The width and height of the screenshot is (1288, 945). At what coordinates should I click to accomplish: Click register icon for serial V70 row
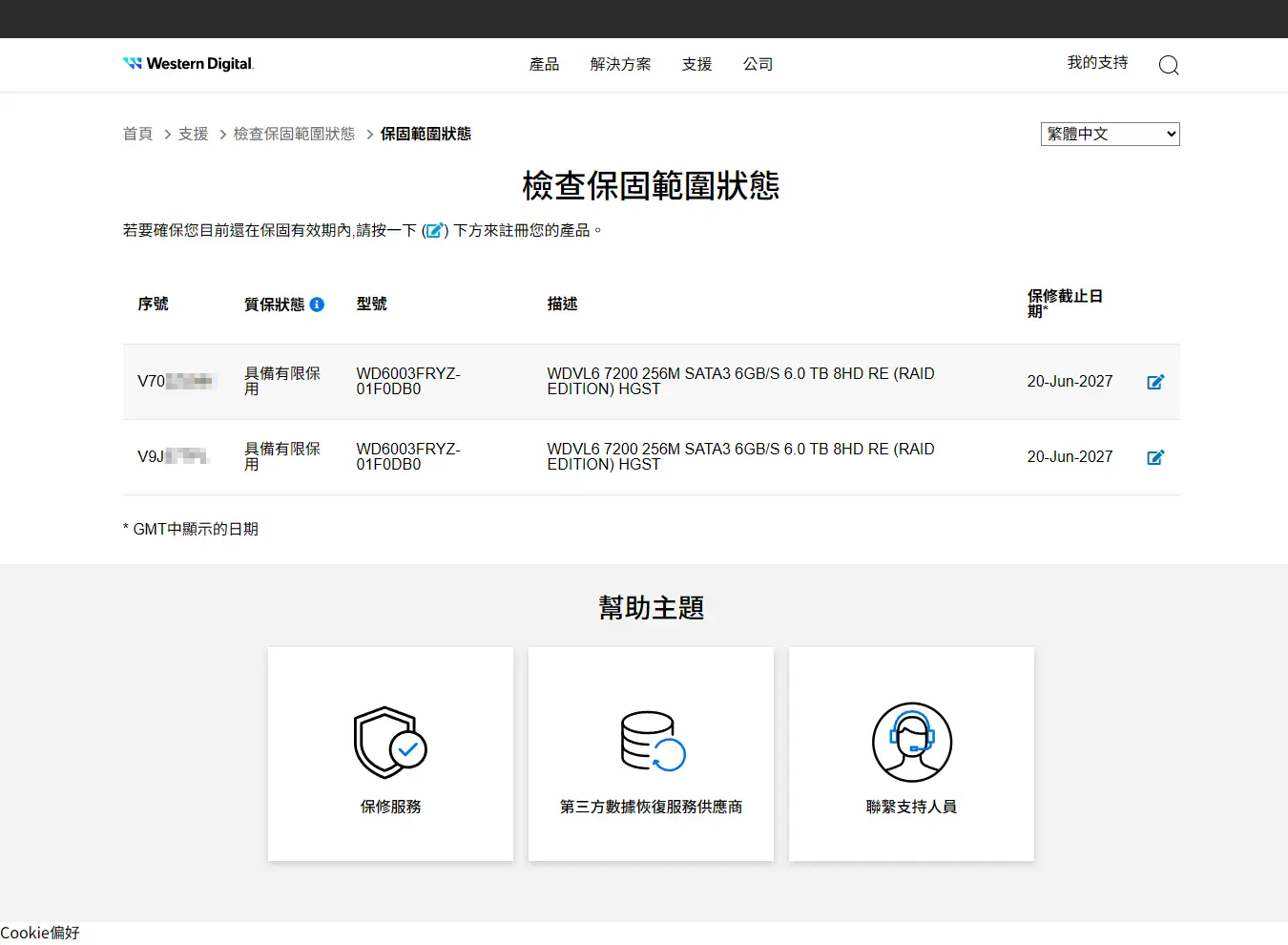tap(1155, 382)
